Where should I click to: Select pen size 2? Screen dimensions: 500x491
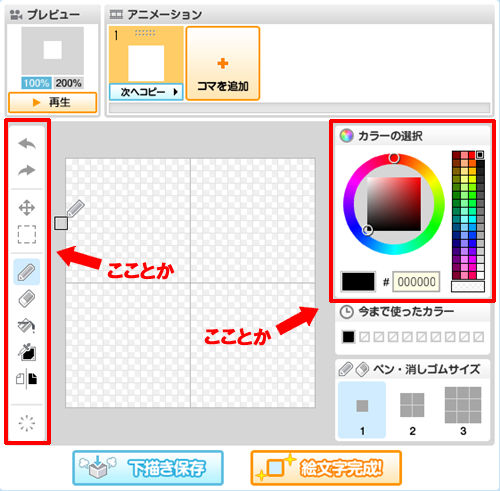(412, 410)
